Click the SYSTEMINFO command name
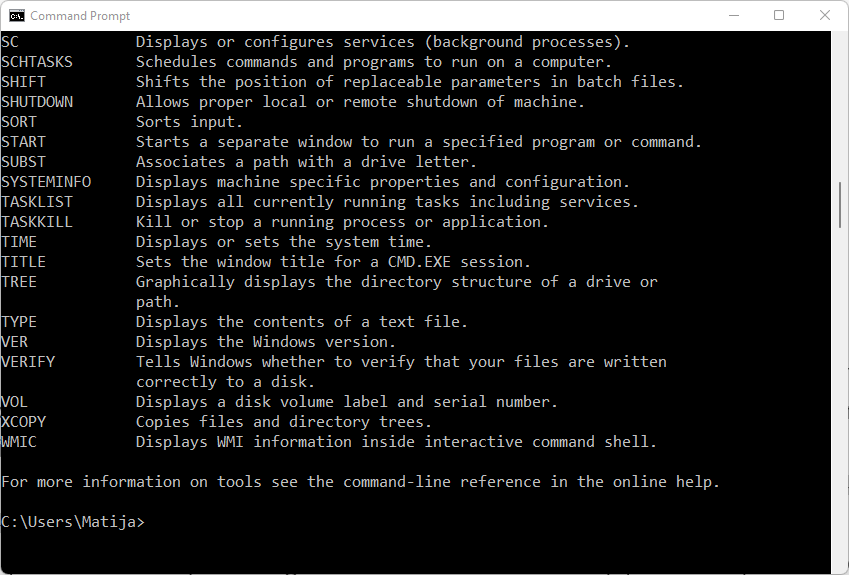 click(x=46, y=182)
